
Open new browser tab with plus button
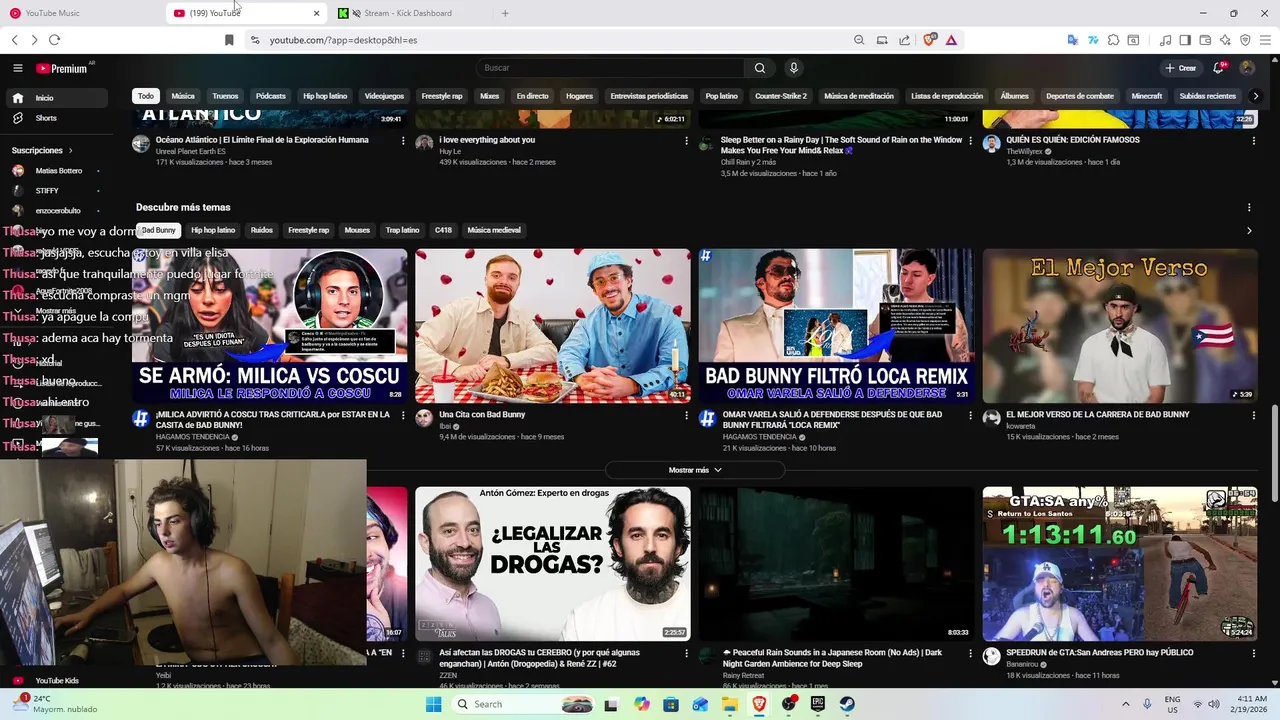click(505, 13)
